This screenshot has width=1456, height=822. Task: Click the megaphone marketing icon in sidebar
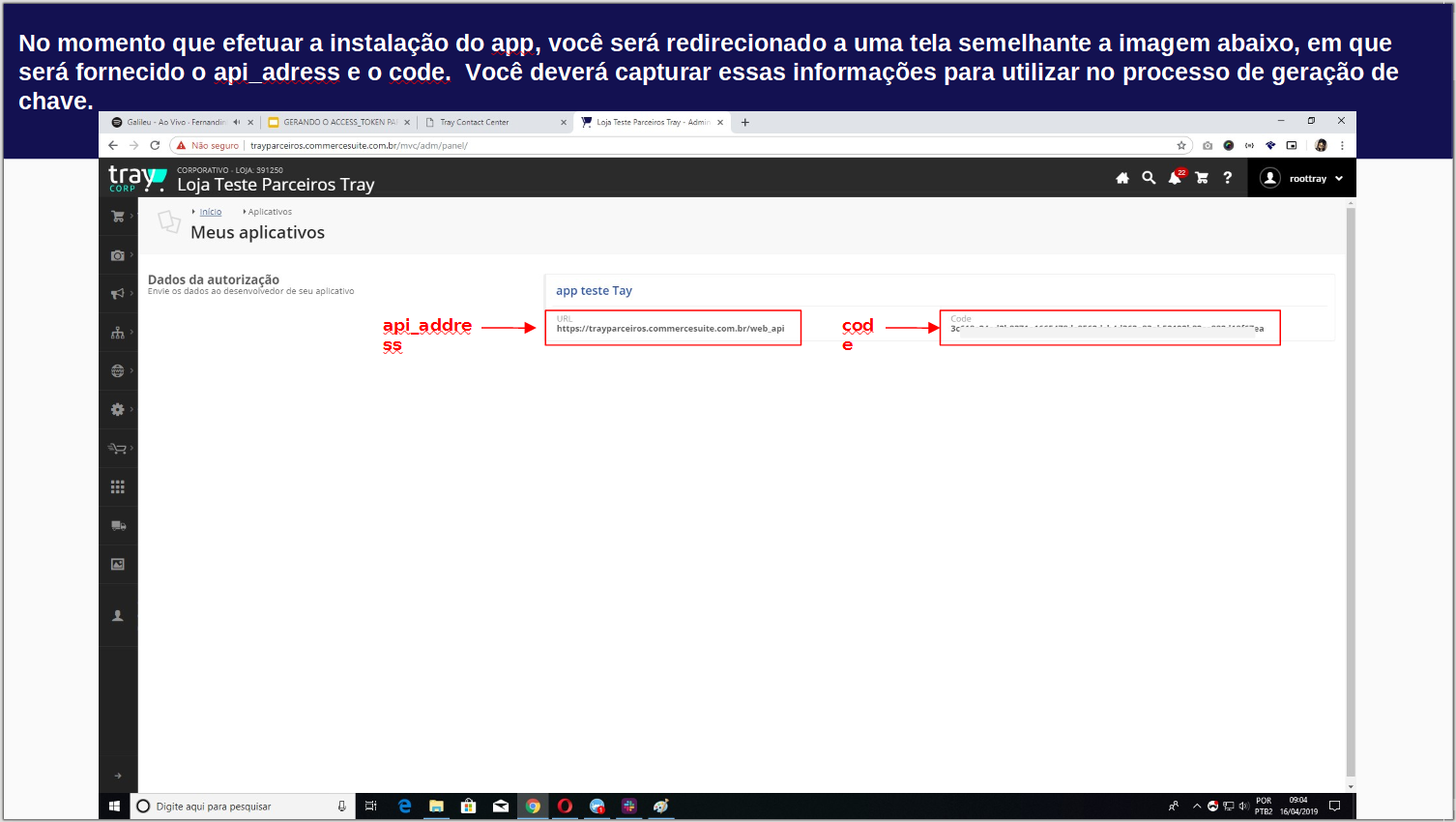click(118, 294)
